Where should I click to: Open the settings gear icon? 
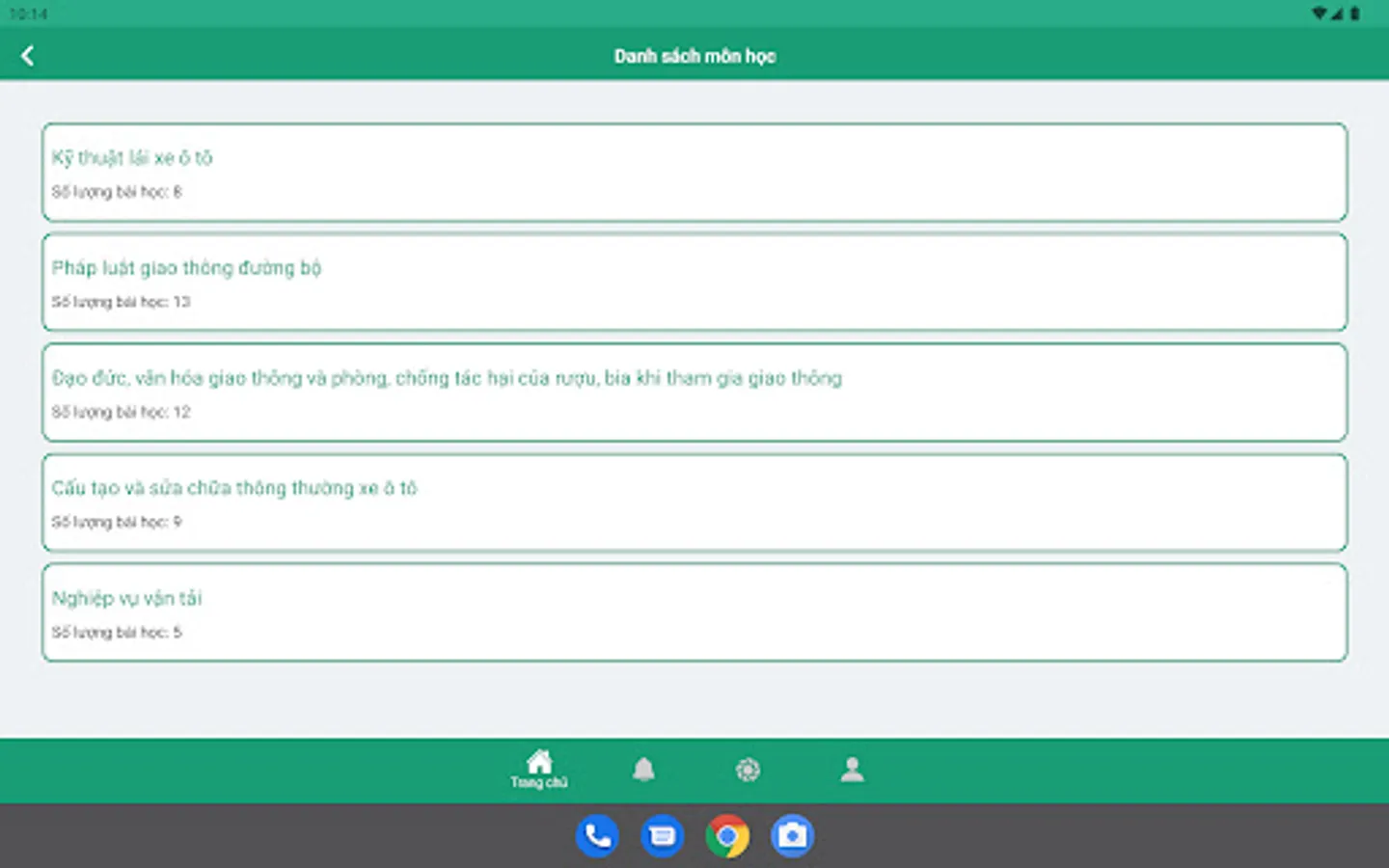coord(748,770)
